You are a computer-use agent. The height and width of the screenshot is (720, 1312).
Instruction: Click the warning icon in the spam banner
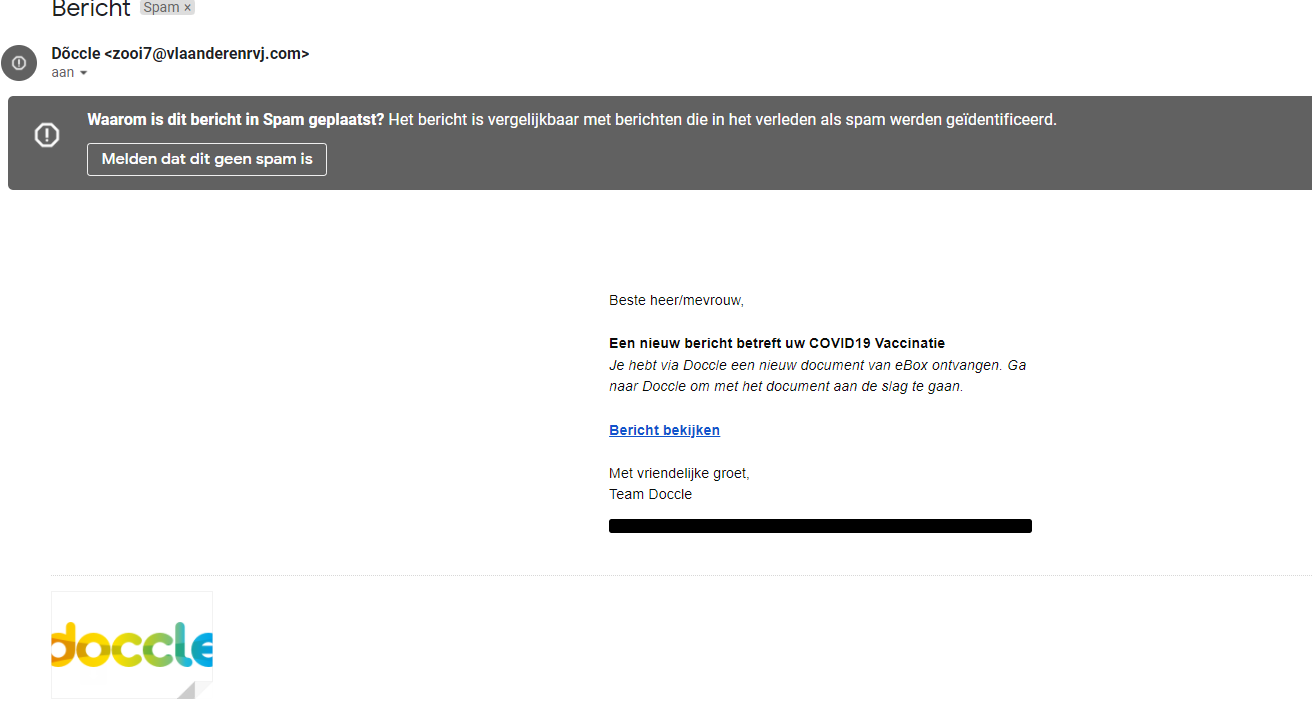tap(47, 135)
